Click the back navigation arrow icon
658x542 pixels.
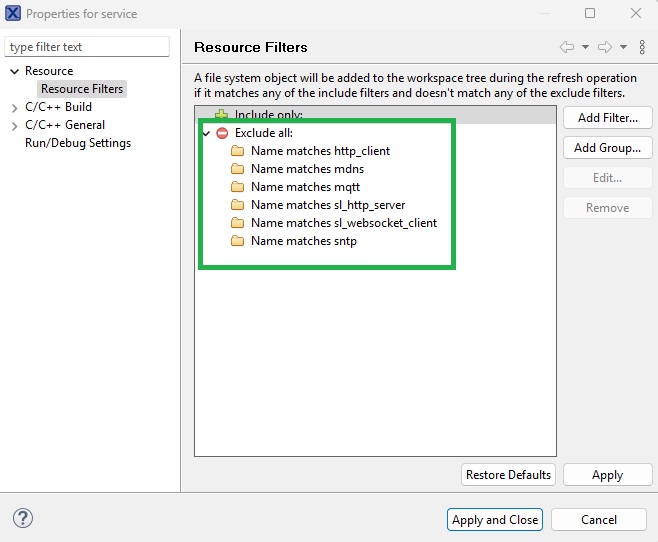coord(567,47)
